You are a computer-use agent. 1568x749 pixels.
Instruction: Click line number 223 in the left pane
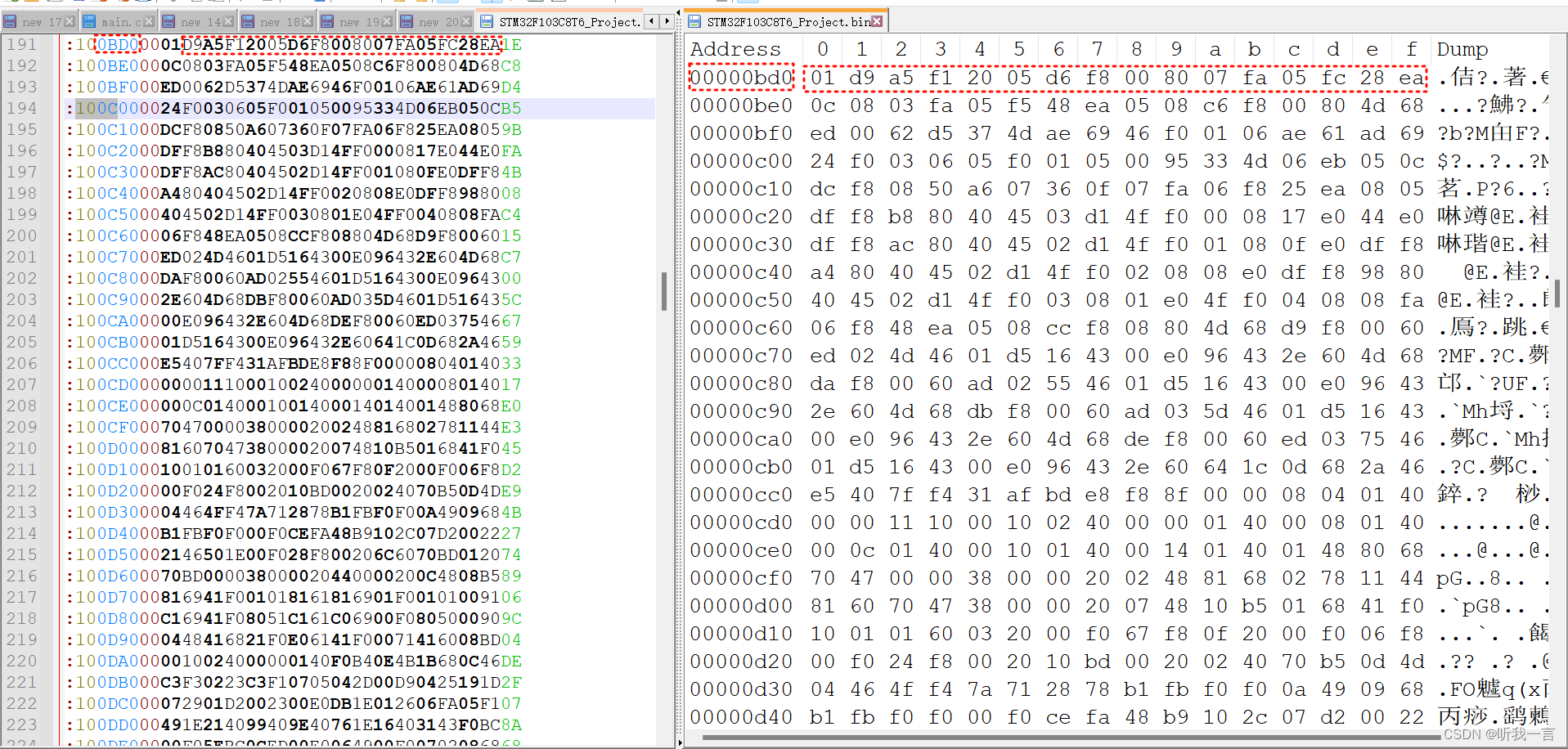click(x=22, y=724)
